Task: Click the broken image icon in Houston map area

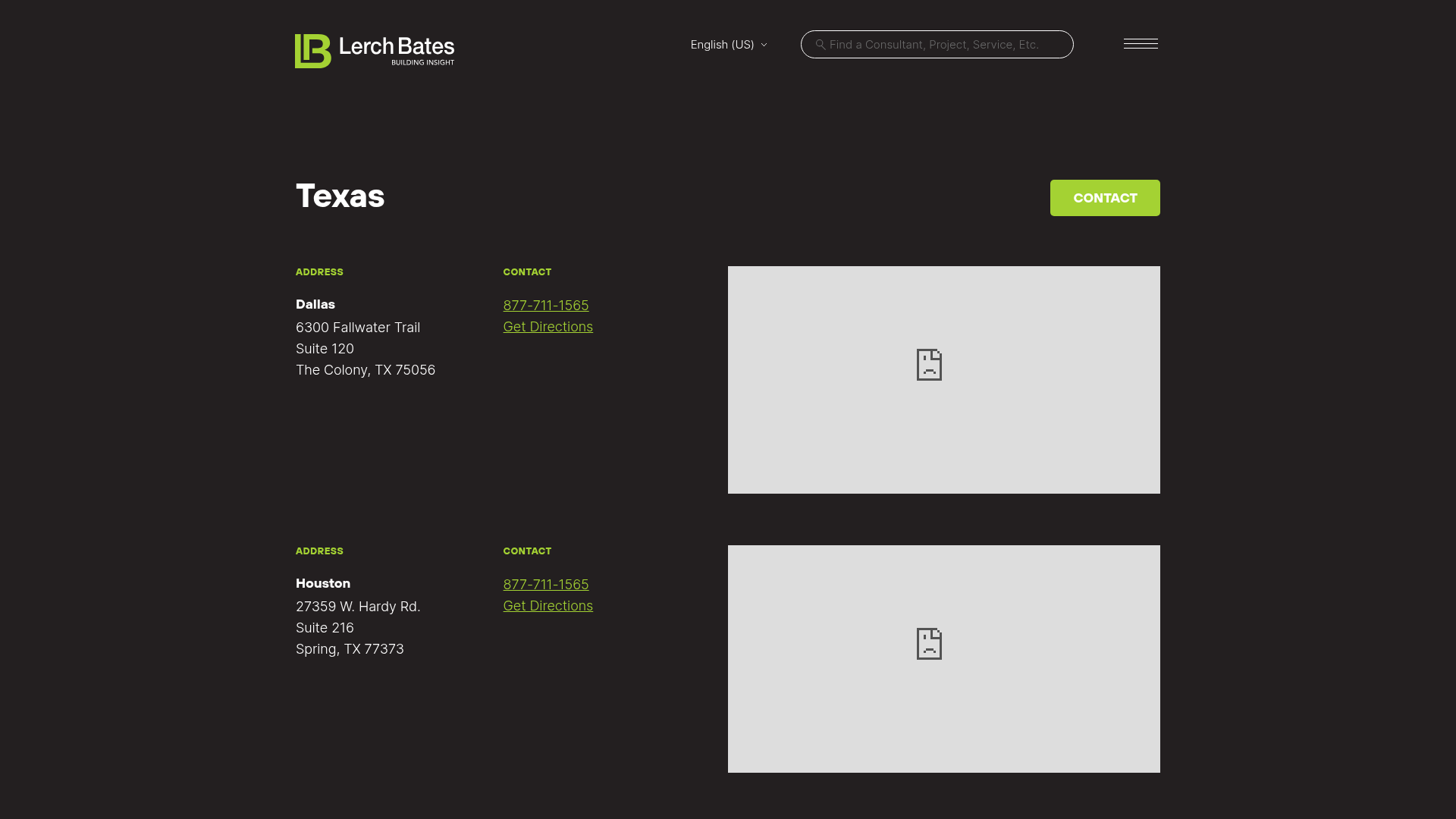Action: [929, 643]
